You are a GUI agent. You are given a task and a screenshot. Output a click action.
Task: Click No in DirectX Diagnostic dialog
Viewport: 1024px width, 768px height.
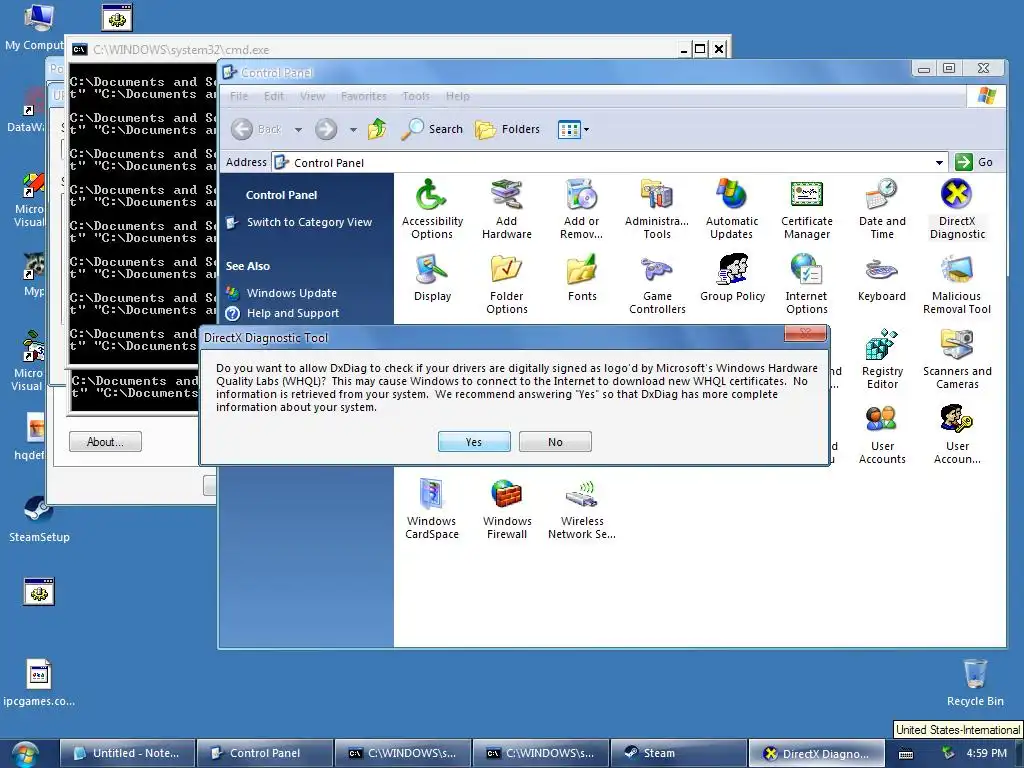[x=555, y=441]
